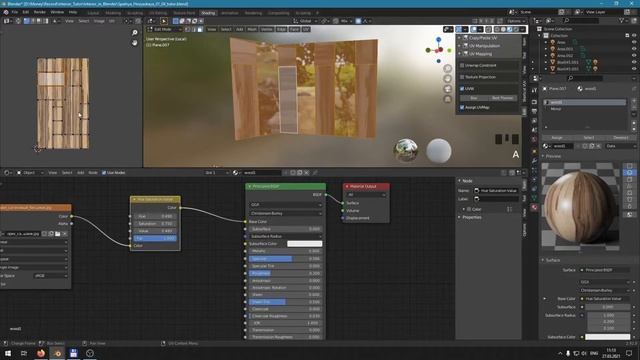Open the Tool properties tab icon
The height and width of the screenshot is (360, 640).
[534, 90]
